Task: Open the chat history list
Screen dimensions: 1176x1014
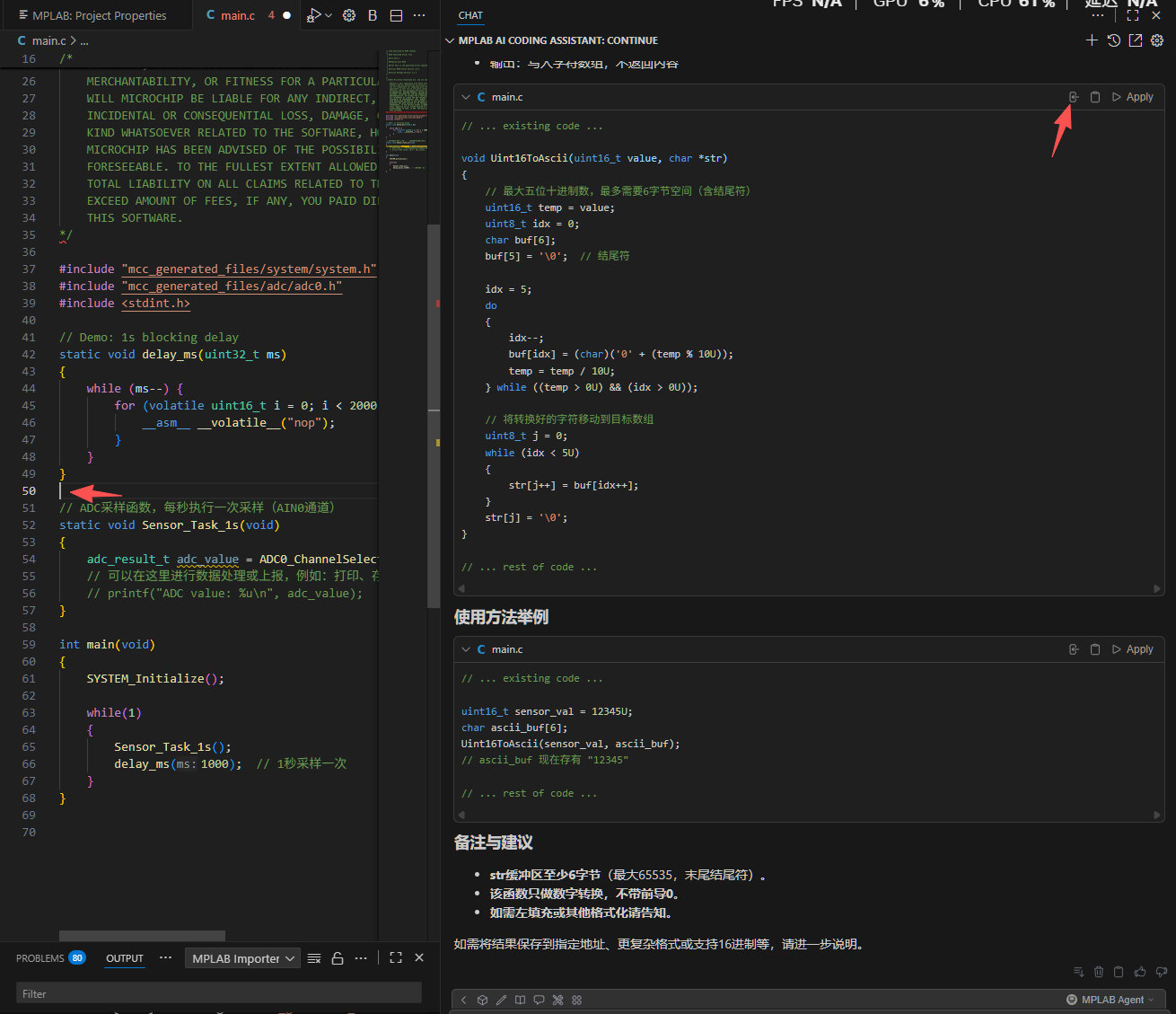Action: pos(1114,40)
